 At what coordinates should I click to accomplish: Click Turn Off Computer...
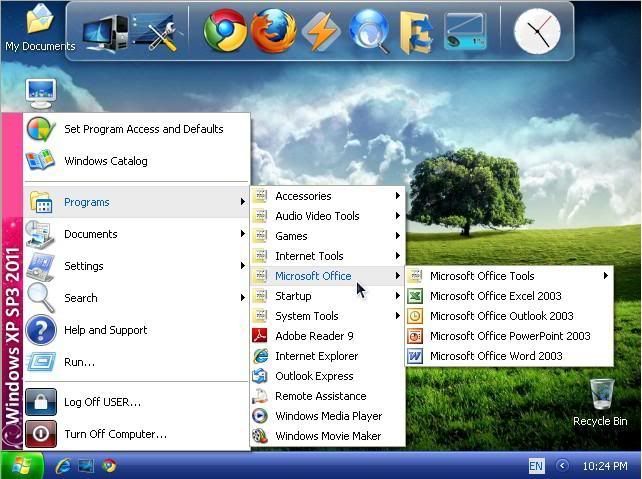tap(136, 434)
